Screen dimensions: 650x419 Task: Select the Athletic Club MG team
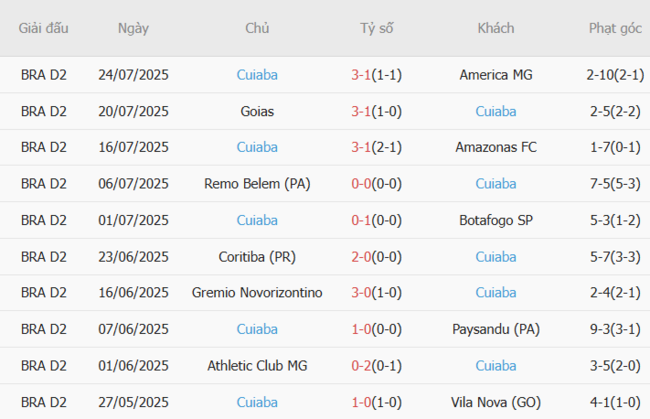[x=257, y=366]
